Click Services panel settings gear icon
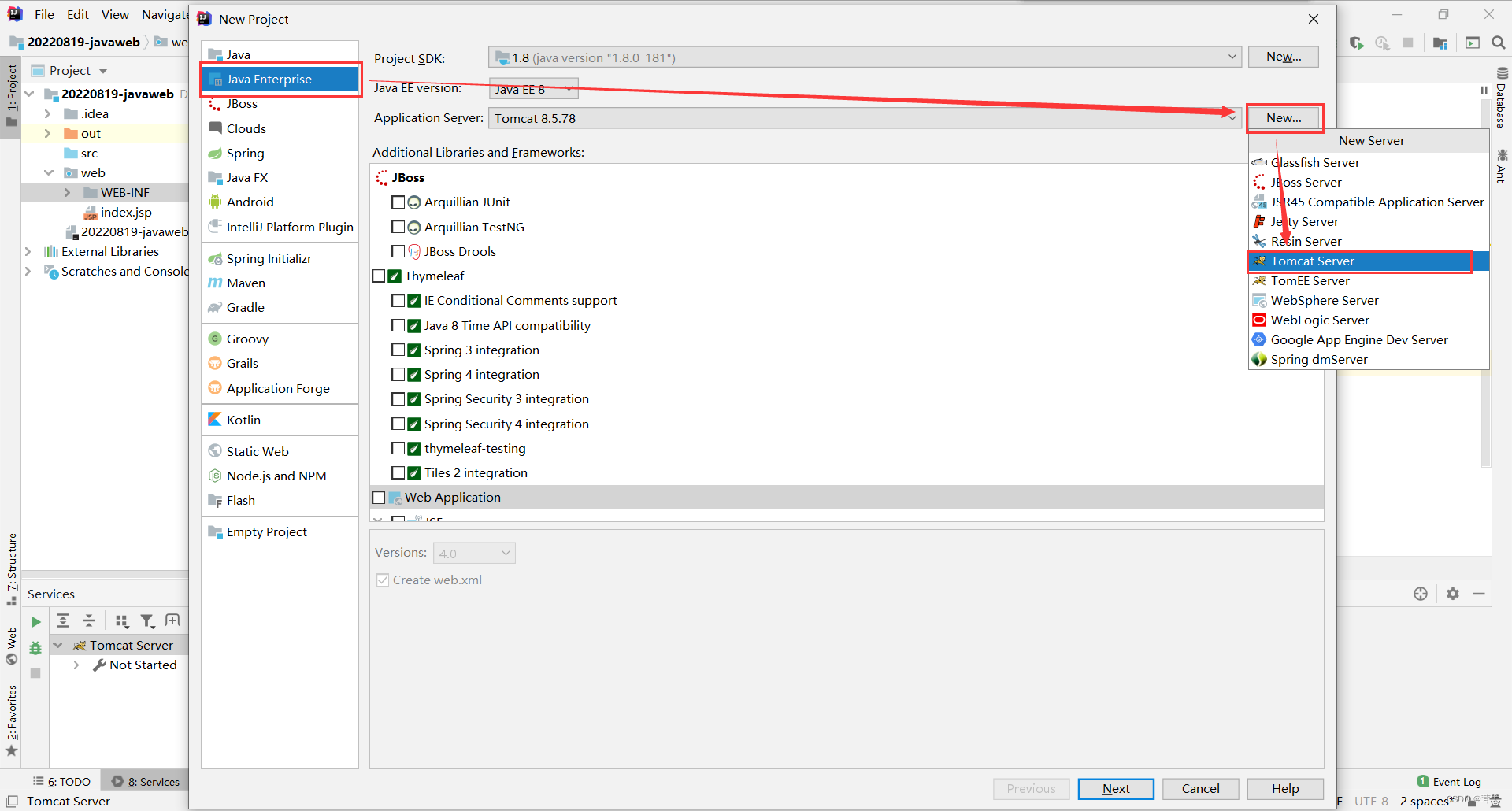This screenshot has width=1512, height=811. (x=1453, y=594)
